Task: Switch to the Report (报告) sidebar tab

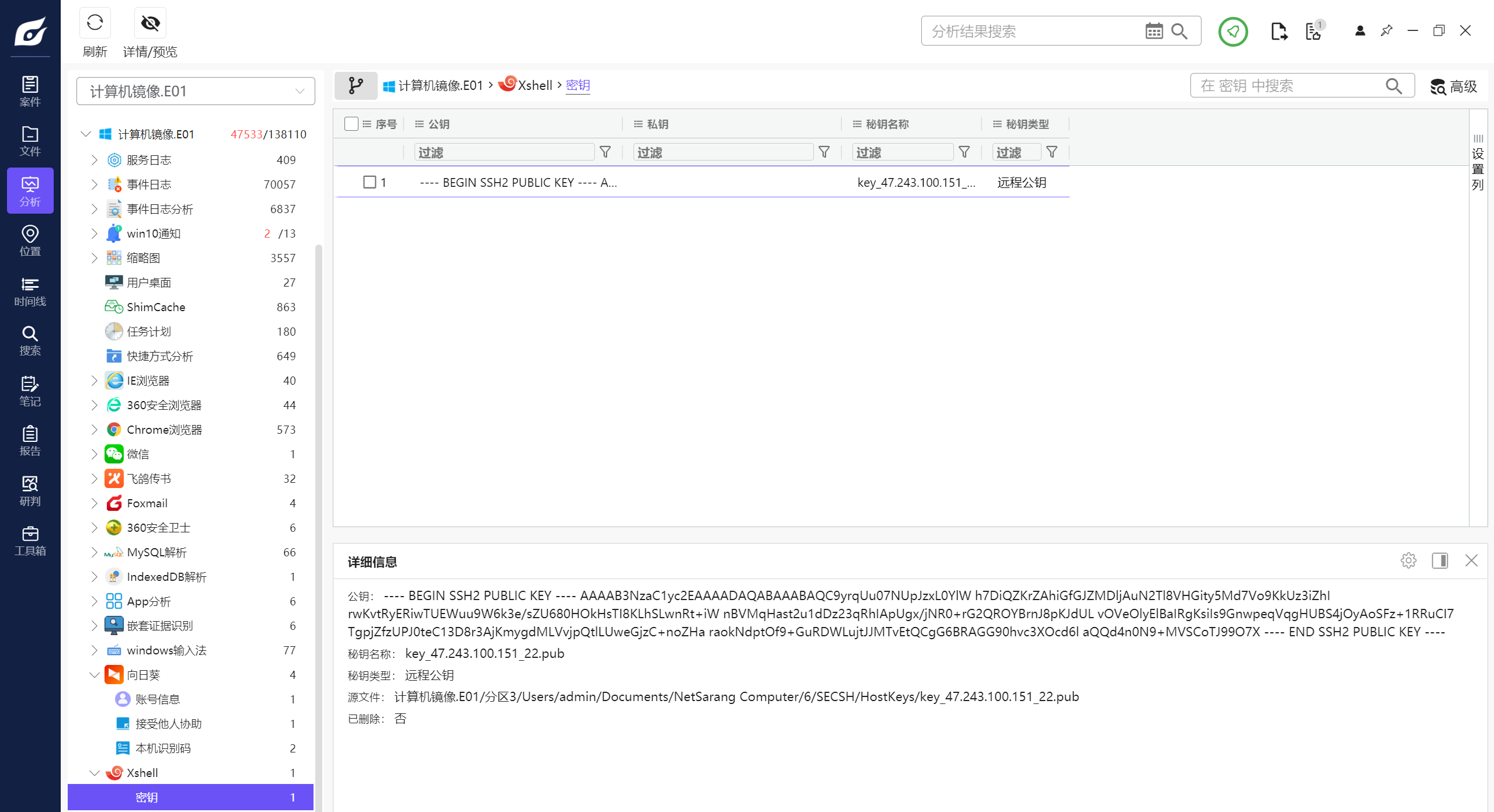Action: point(30,441)
